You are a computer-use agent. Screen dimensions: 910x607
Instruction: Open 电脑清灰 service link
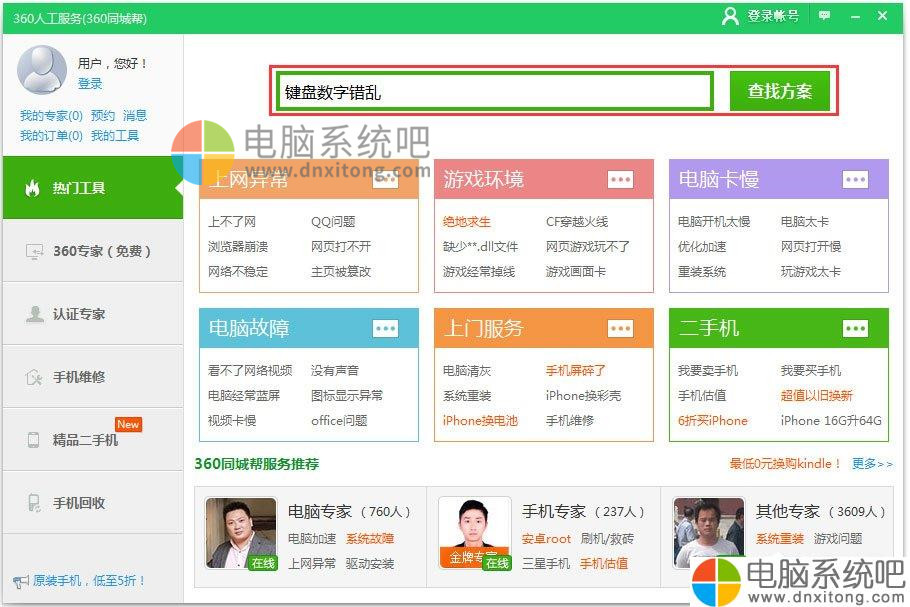point(467,370)
